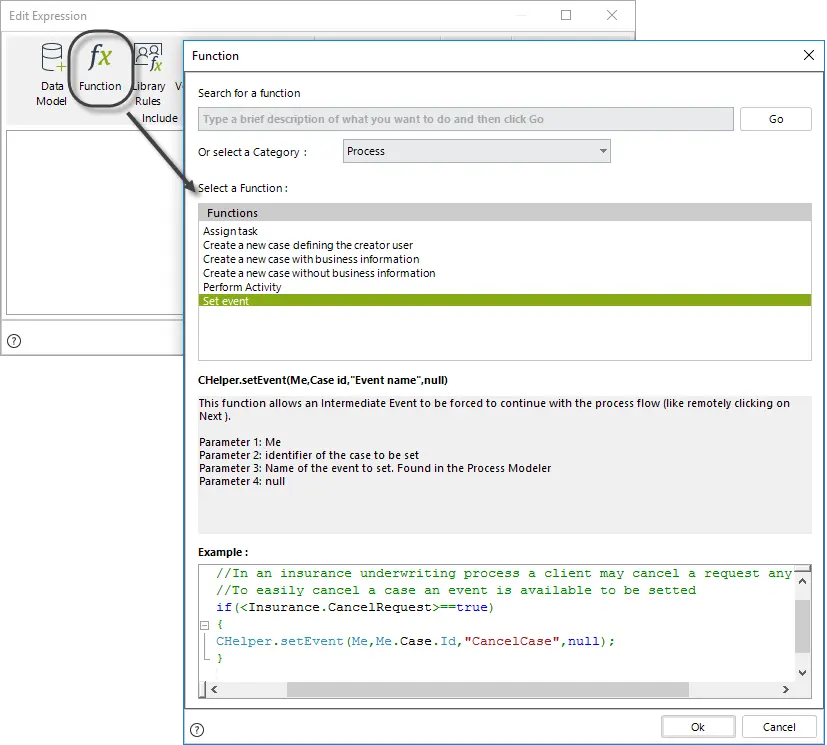This screenshot has height=745, width=827.
Task: Collapse the code block in Example
Action: point(205,625)
